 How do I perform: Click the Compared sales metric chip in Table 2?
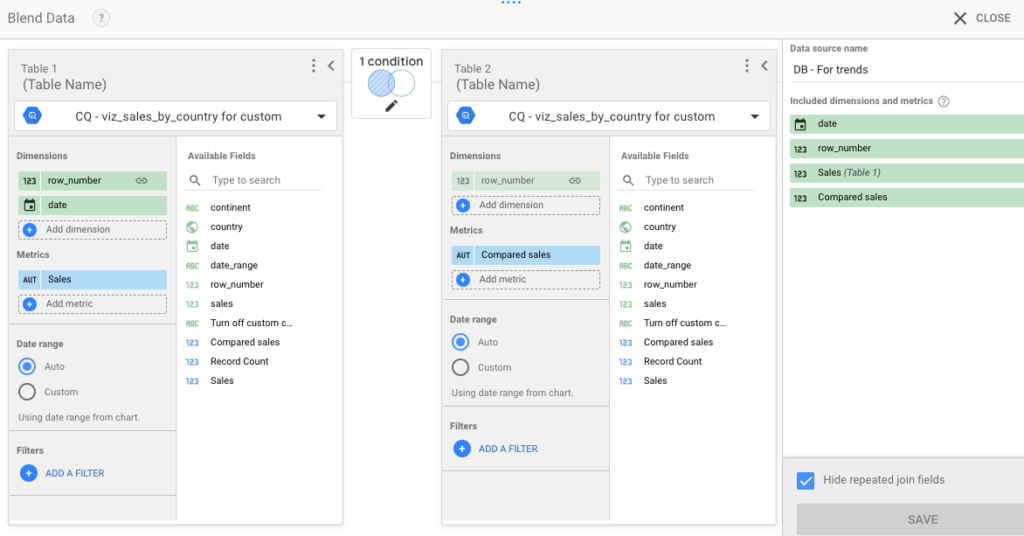coord(526,255)
